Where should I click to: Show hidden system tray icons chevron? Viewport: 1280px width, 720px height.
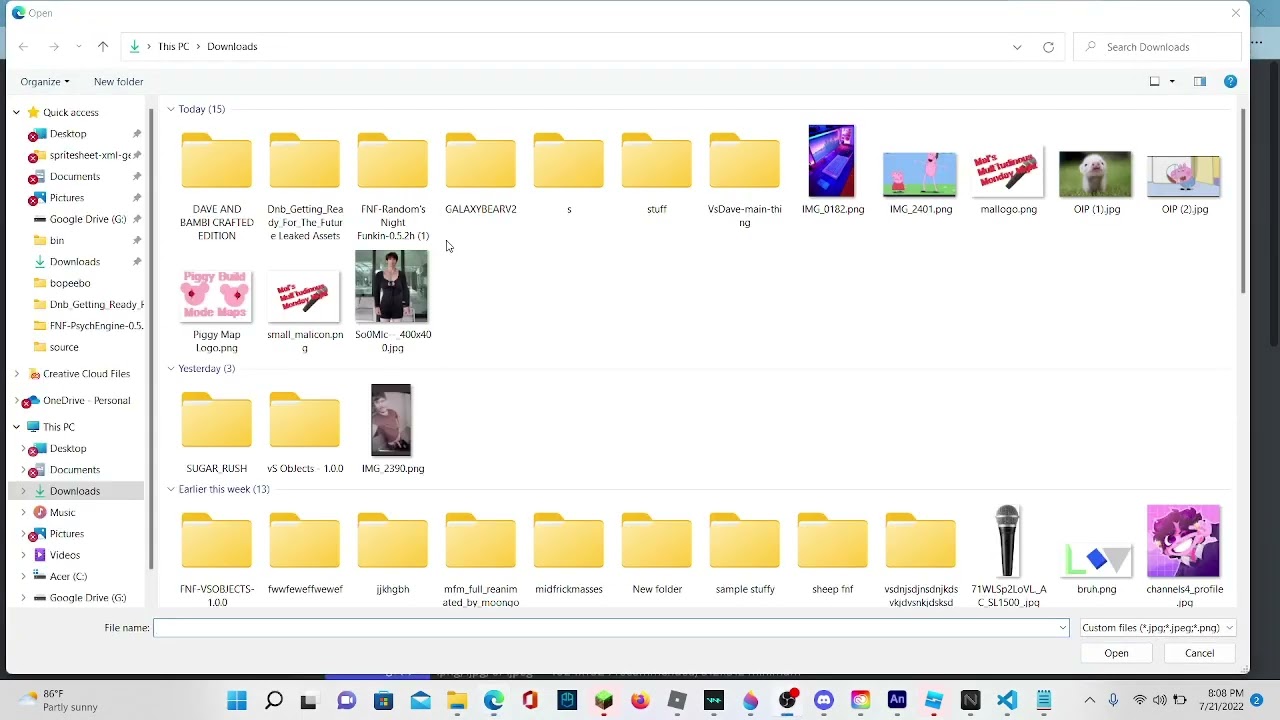pyautogui.click(x=1089, y=700)
